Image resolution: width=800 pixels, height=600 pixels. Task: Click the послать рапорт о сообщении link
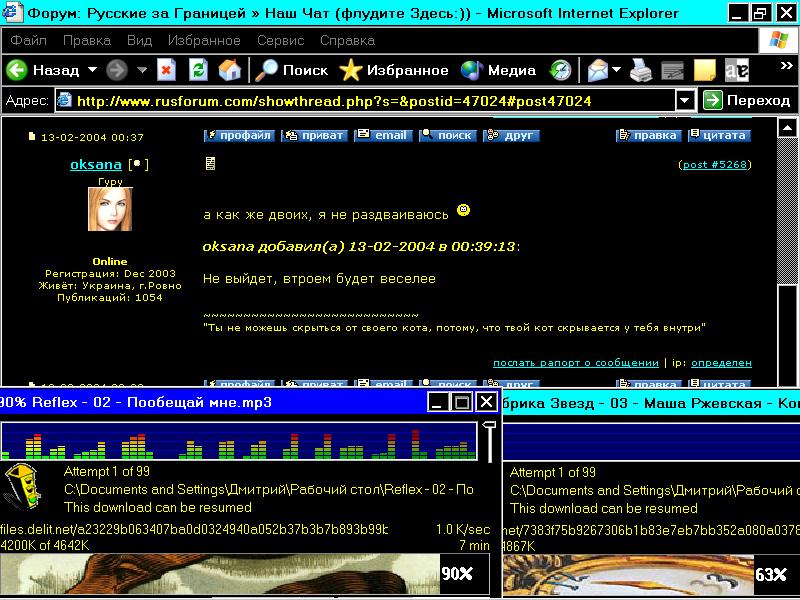pos(575,363)
